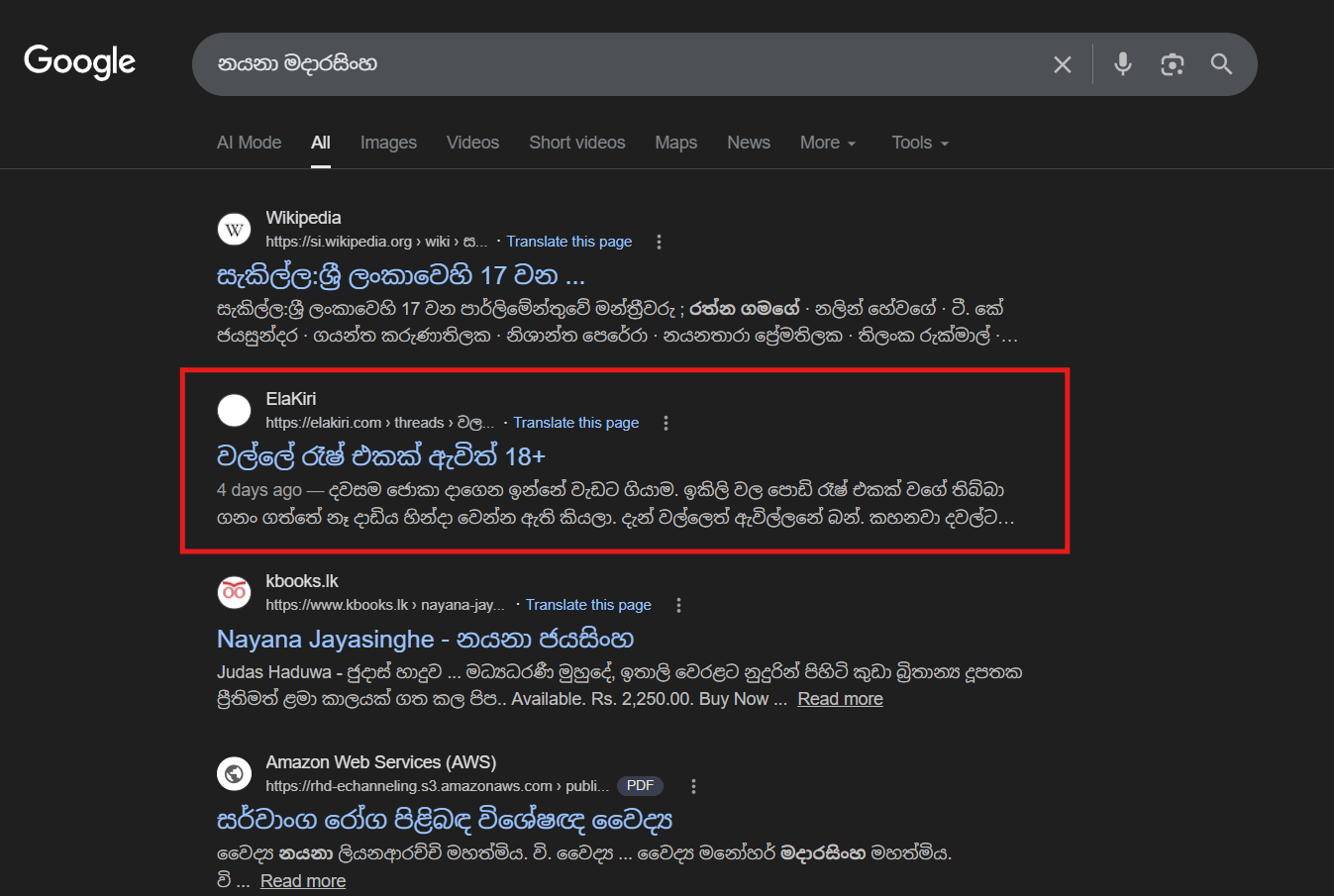The height and width of the screenshot is (896, 1334).
Task: Open the News tab
Action: (x=749, y=143)
